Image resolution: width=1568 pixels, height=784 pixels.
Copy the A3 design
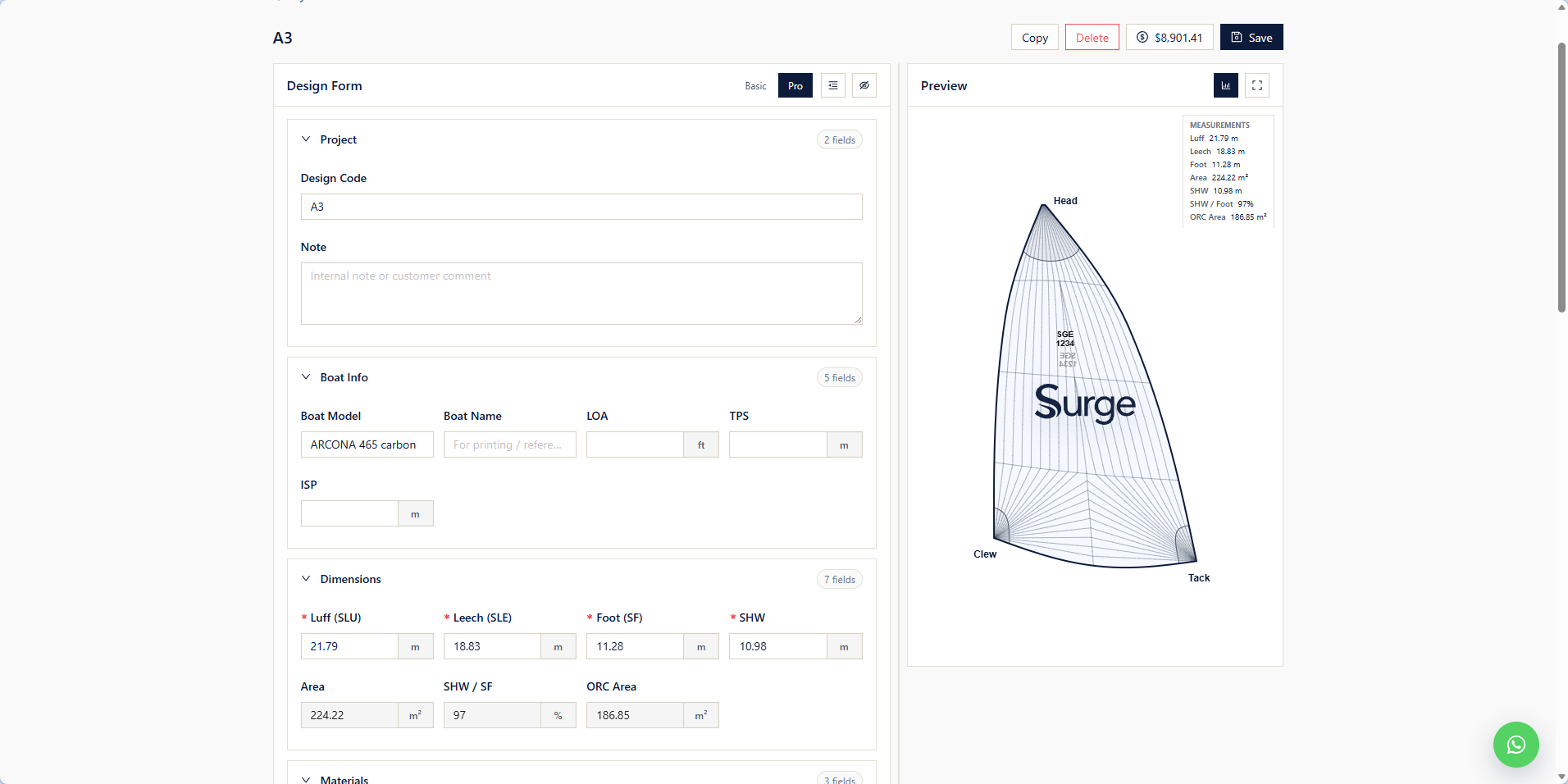click(1035, 37)
